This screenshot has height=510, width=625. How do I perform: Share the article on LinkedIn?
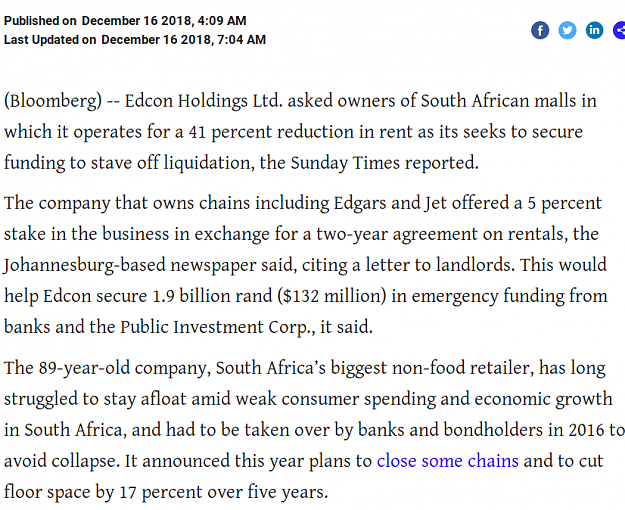tap(594, 30)
